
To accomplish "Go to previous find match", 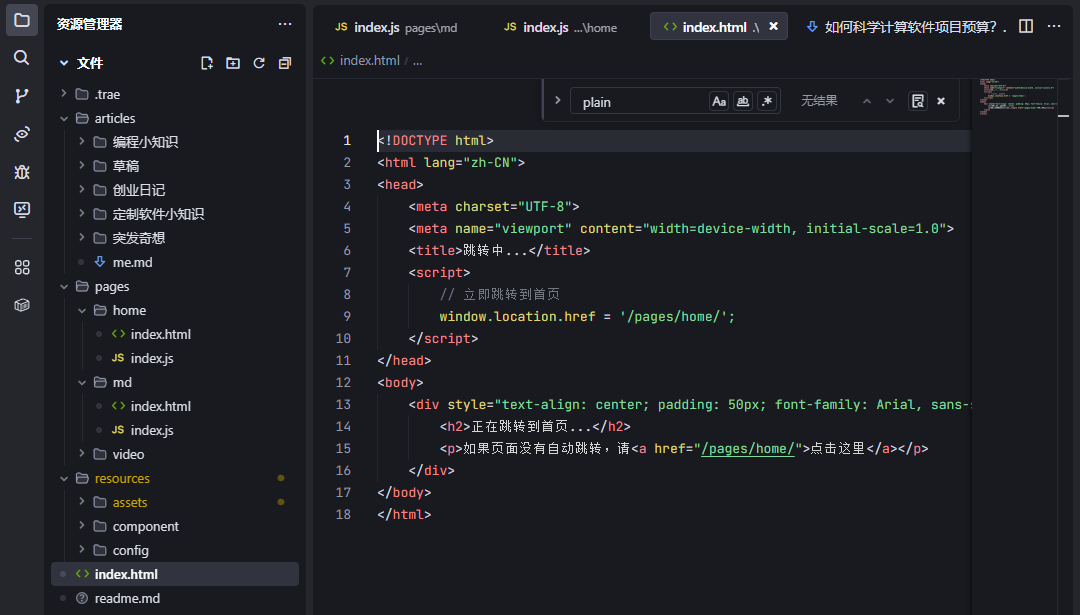I will point(866,101).
